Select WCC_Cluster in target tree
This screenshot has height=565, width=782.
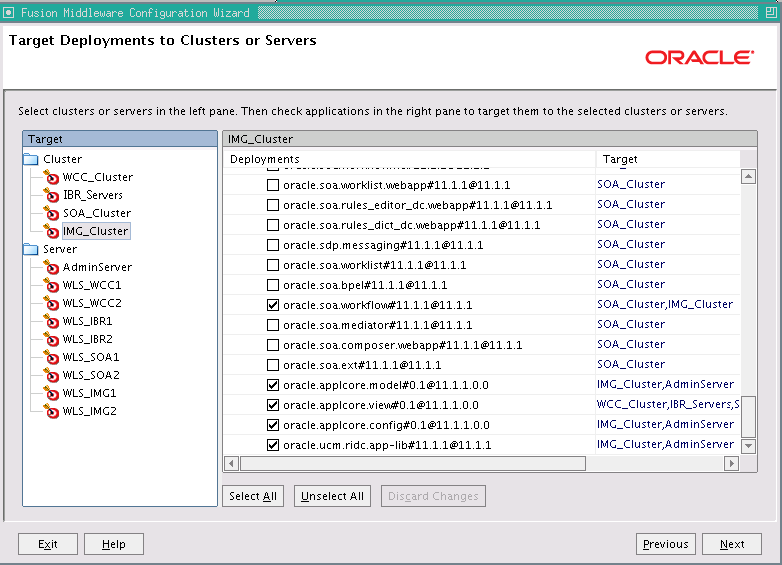coord(98,177)
